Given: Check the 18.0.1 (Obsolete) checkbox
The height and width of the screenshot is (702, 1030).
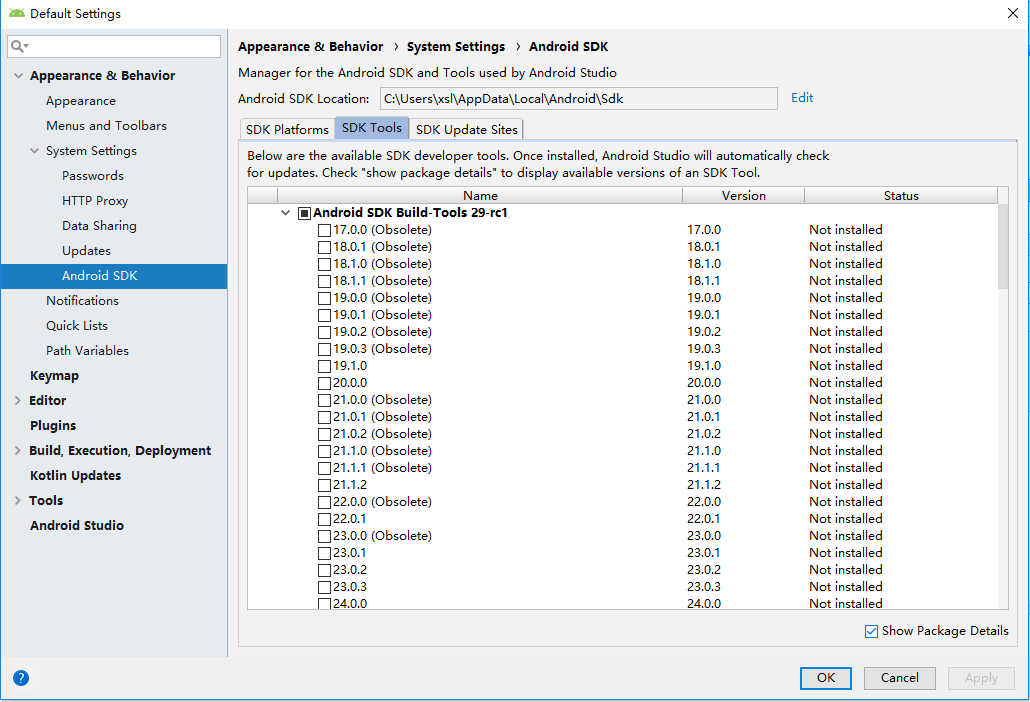Looking at the screenshot, I should [x=324, y=248].
